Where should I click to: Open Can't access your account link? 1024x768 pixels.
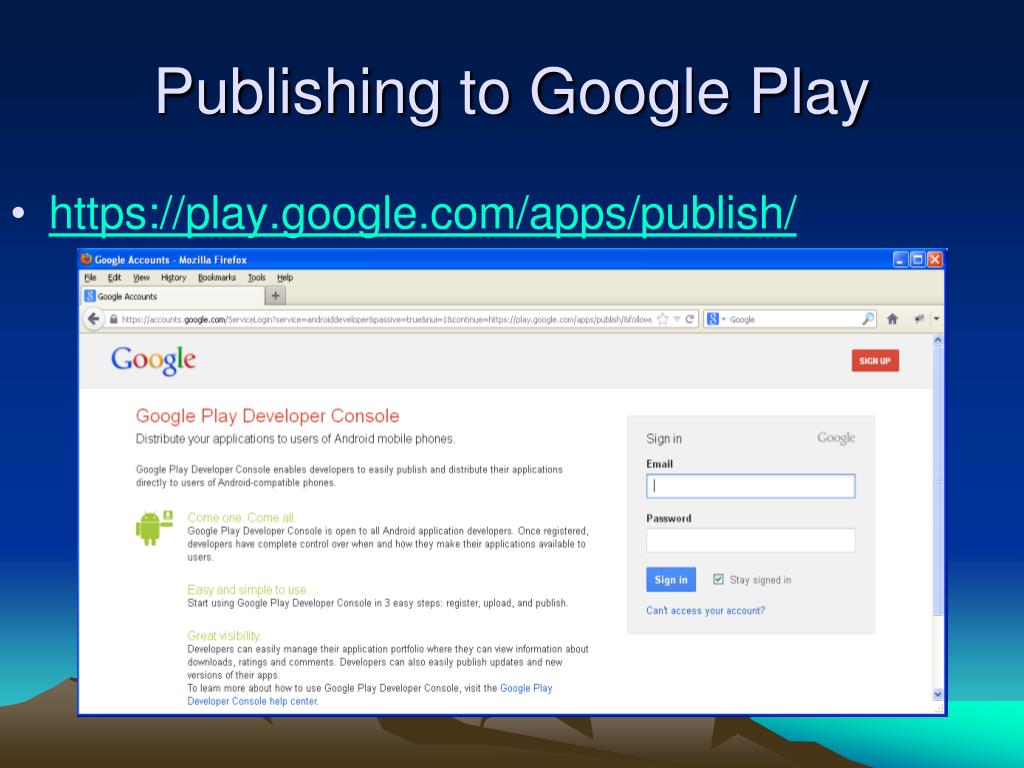click(x=705, y=611)
